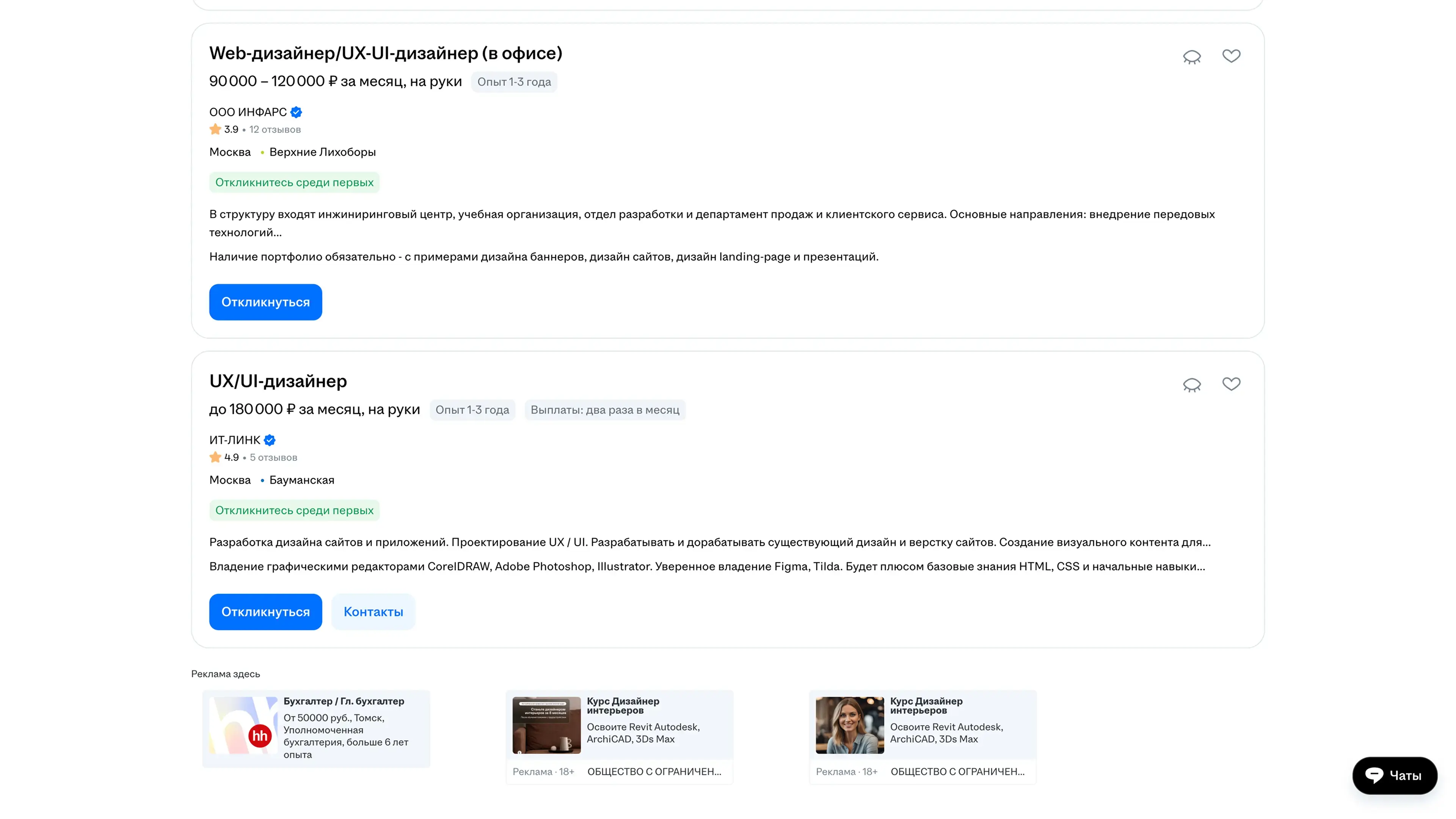Image resolution: width=1456 pixels, height=819 pixels.
Task: Click the ИТ-ЛИНК rating star
Action: 215,457
